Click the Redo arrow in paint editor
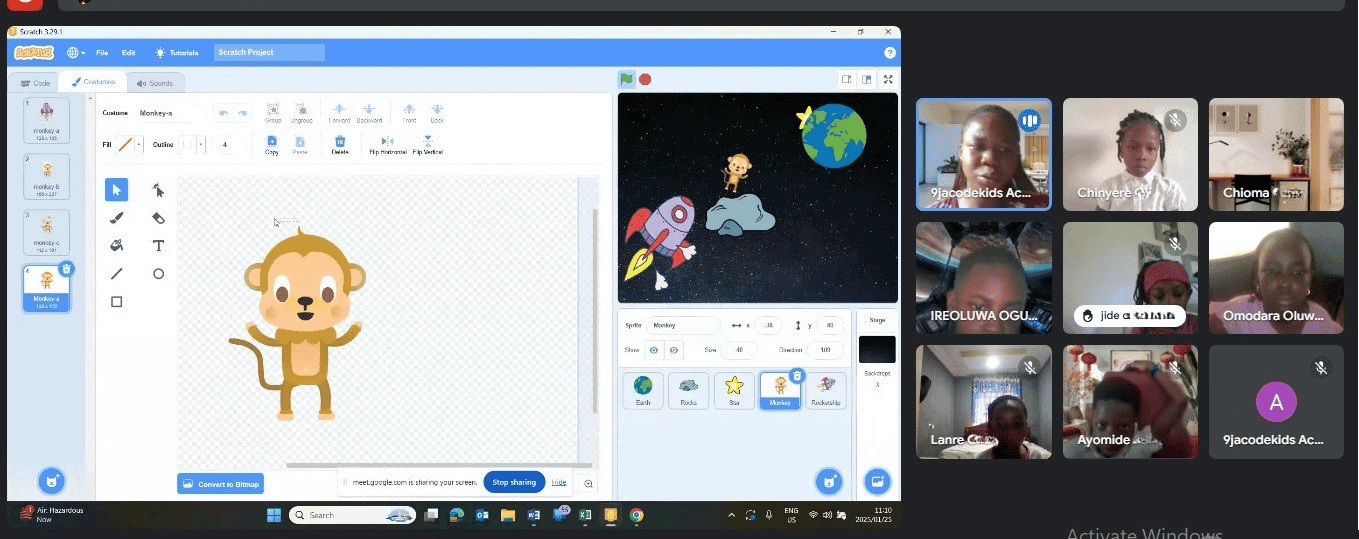 242,113
